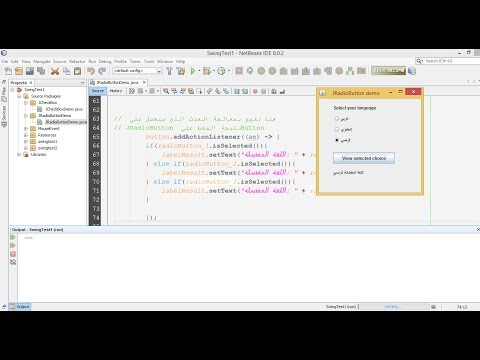This screenshot has width=480, height=360.
Task: Click the Paste clipboard icon
Action: (78, 71)
